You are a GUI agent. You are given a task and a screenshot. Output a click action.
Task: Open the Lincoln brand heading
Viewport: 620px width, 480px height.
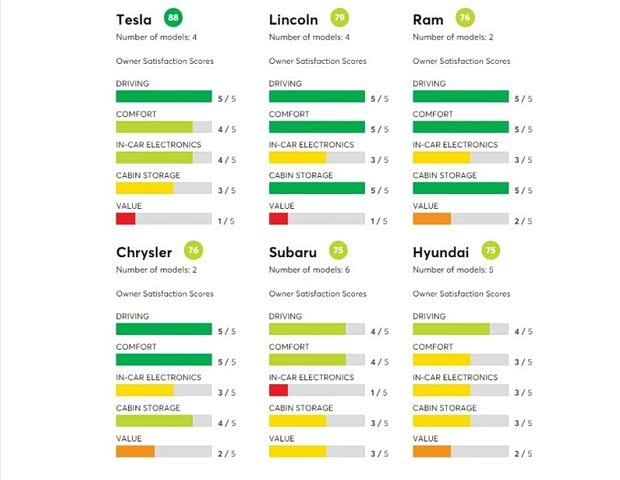tap(296, 20)
